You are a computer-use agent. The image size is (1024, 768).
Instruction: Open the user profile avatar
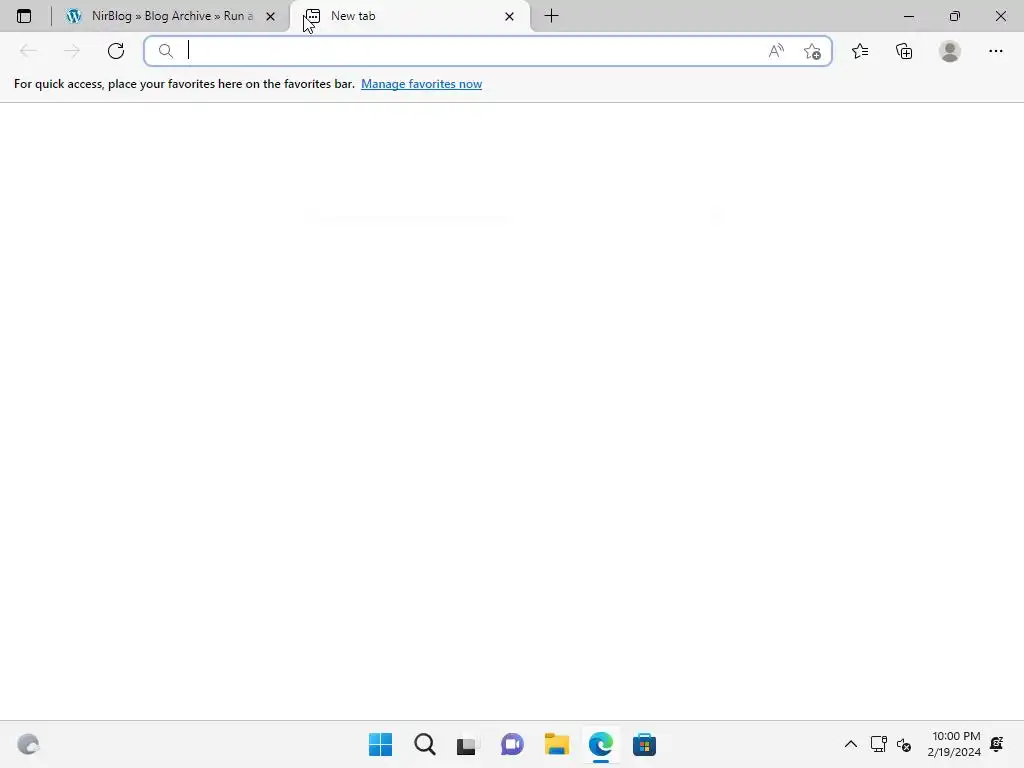[x=950, y=51]
